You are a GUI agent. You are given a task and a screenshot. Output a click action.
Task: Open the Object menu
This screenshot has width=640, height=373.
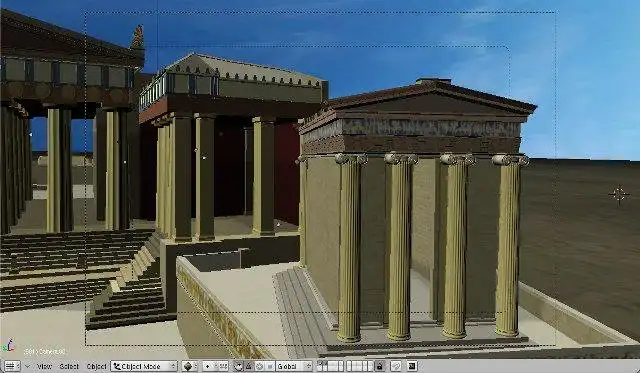tap(96, 366)
